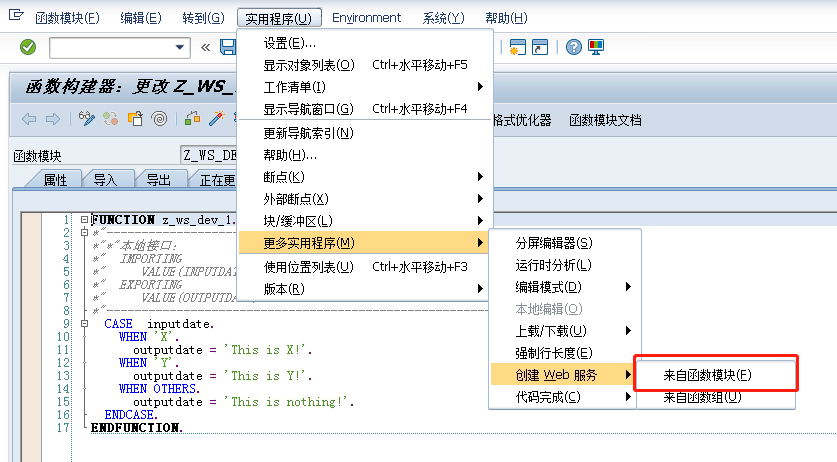Image resolution: width=837 pixels, height=462 pixels.
Task: Select 创建 Web 服务 submenu item
Action: click(564, 375)
